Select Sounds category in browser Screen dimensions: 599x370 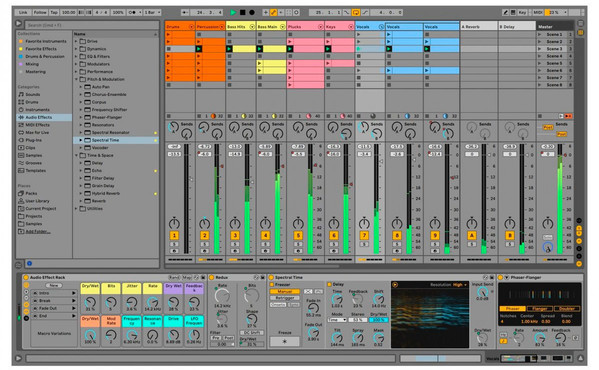point(32,94)
